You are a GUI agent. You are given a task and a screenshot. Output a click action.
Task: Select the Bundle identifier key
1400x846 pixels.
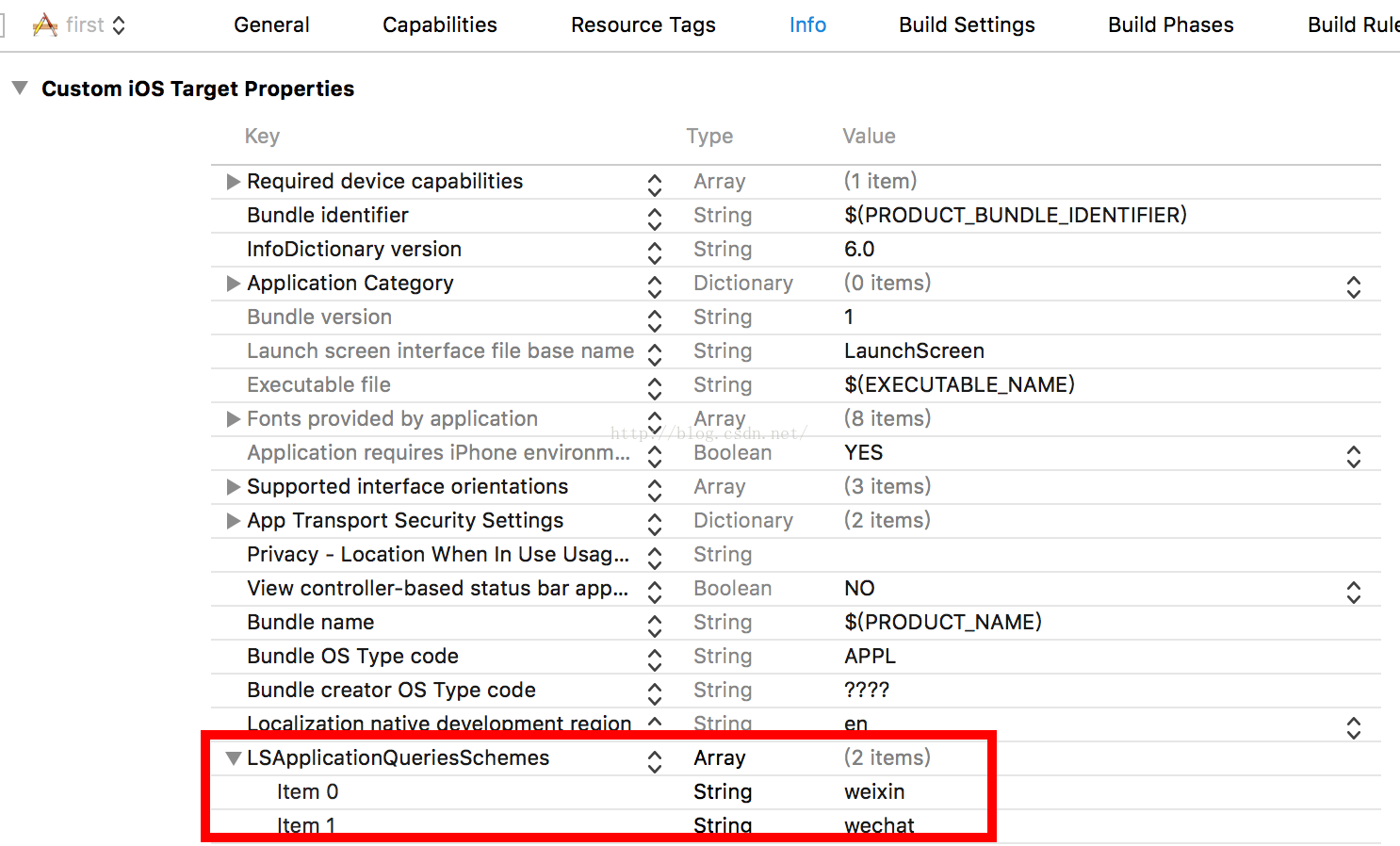328,216
